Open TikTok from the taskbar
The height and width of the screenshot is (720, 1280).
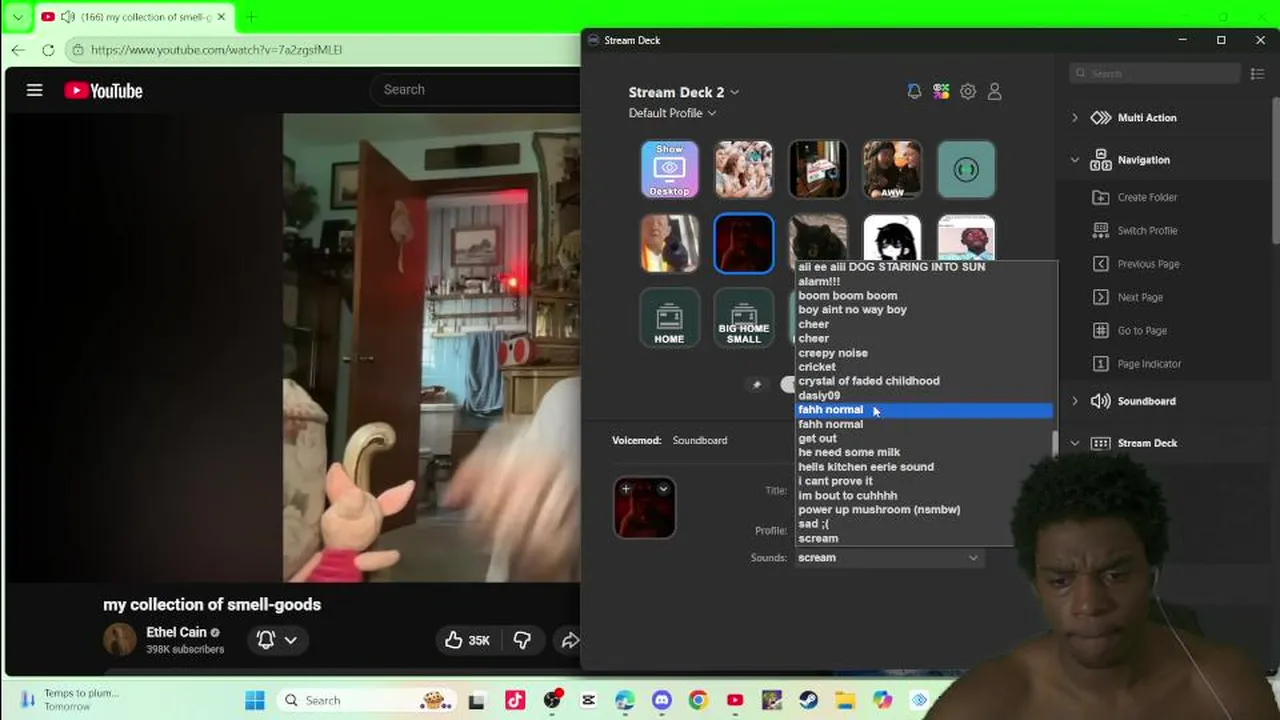point(515,700)
